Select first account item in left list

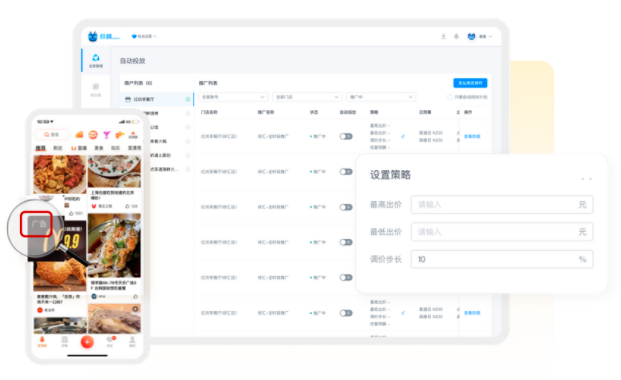click(x=157, y=99)
